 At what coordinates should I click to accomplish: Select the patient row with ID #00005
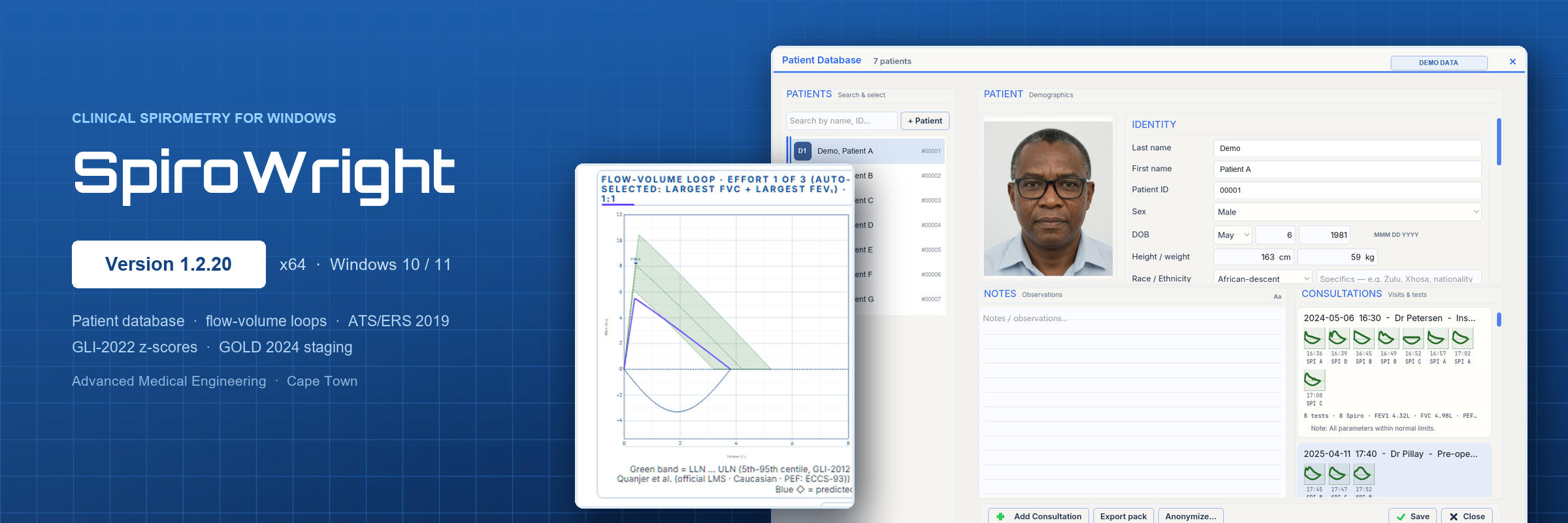coord(899,250)
